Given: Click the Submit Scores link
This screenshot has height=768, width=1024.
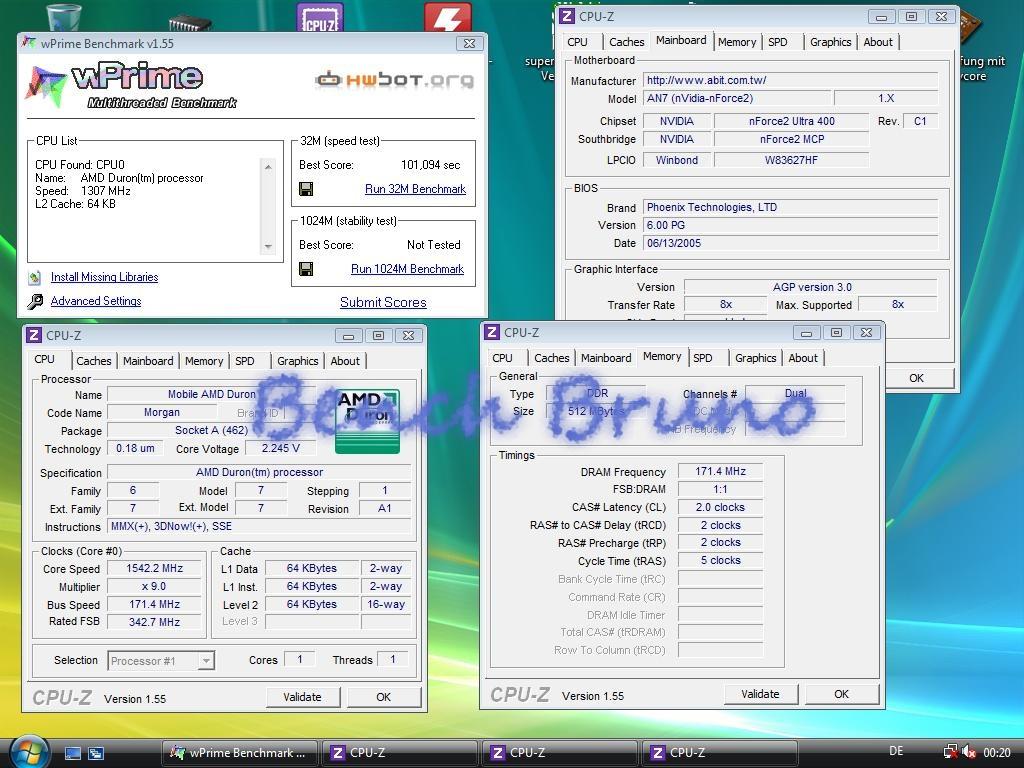Looking at the screenshot, I should (383, 302).
